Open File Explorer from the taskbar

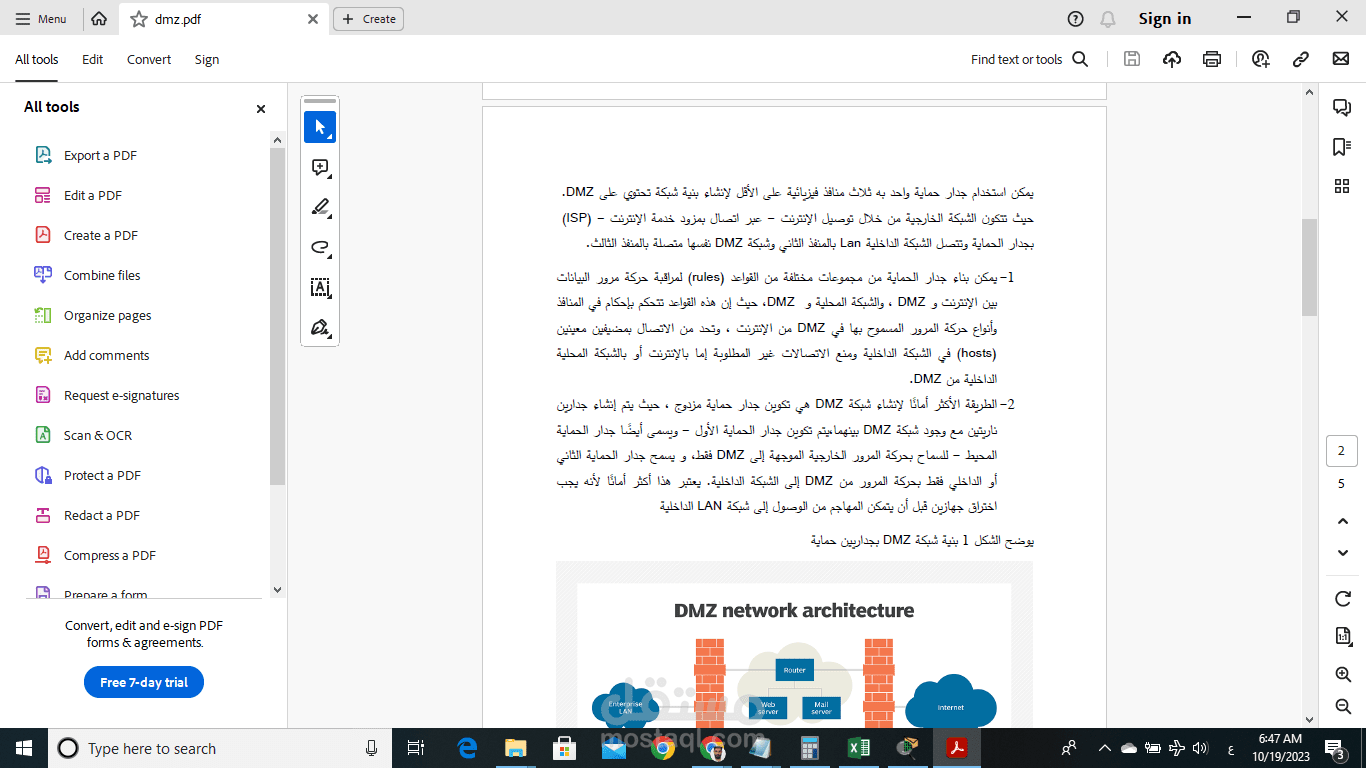pyautogui.click(x=515, y=748)
